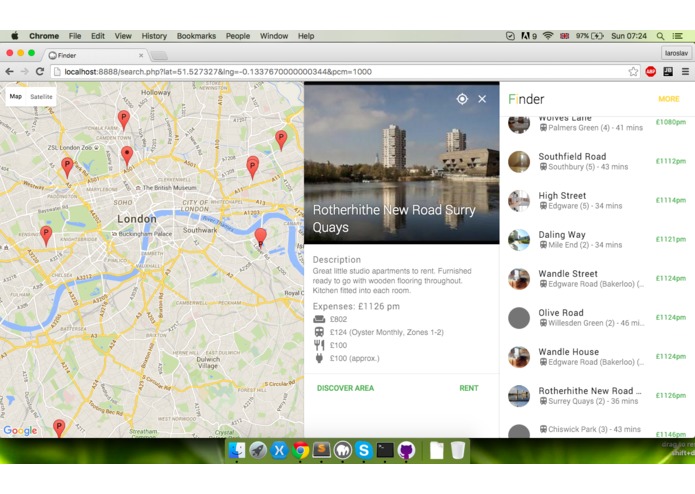Click the Wi-Fi status icon
Viewport: 695px width, 494px height.
click(548, 36)
